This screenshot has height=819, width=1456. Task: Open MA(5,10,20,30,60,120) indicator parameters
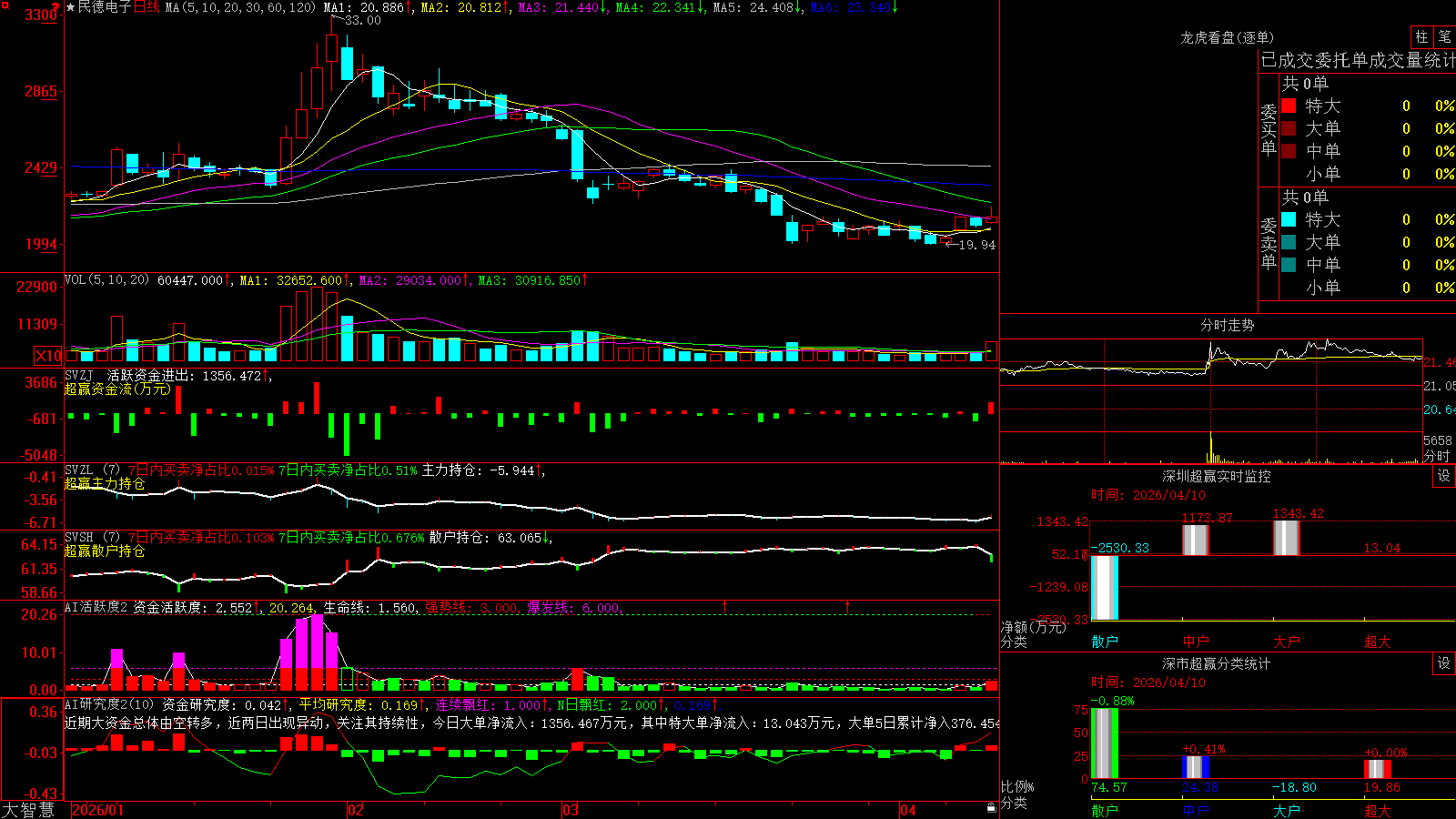[x=240, y=7]
